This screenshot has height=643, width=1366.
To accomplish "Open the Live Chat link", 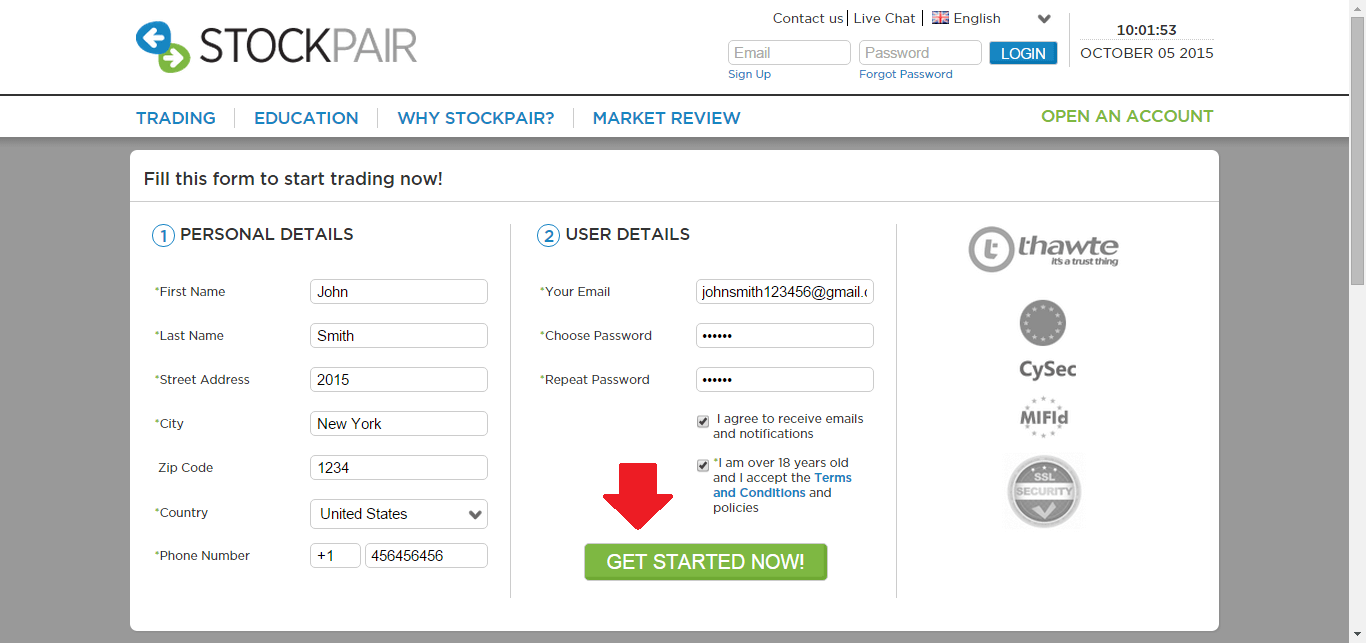I will coord(884,18).
